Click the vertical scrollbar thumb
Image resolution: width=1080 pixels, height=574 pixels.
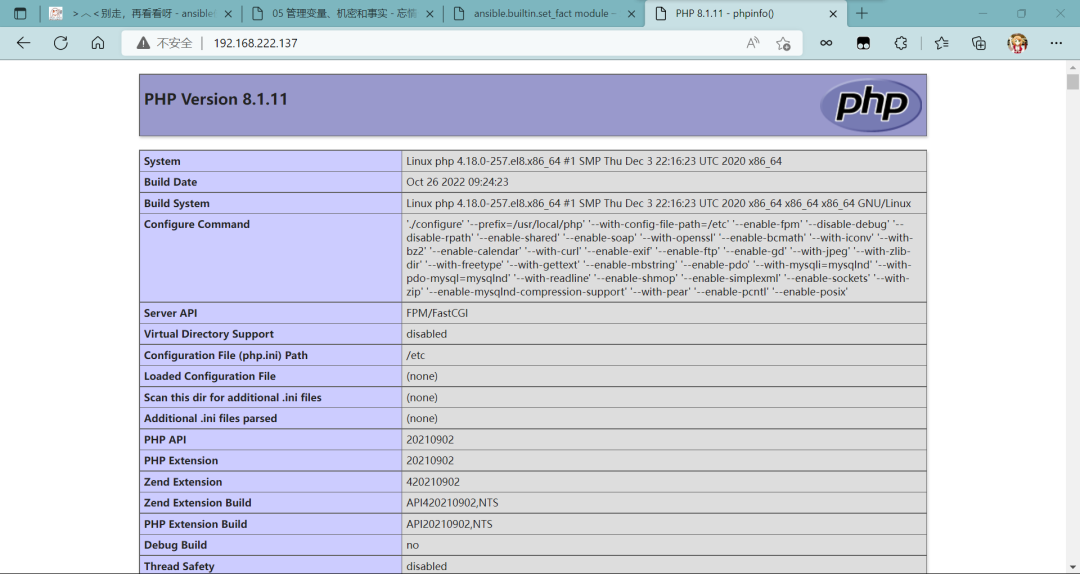1072,82
